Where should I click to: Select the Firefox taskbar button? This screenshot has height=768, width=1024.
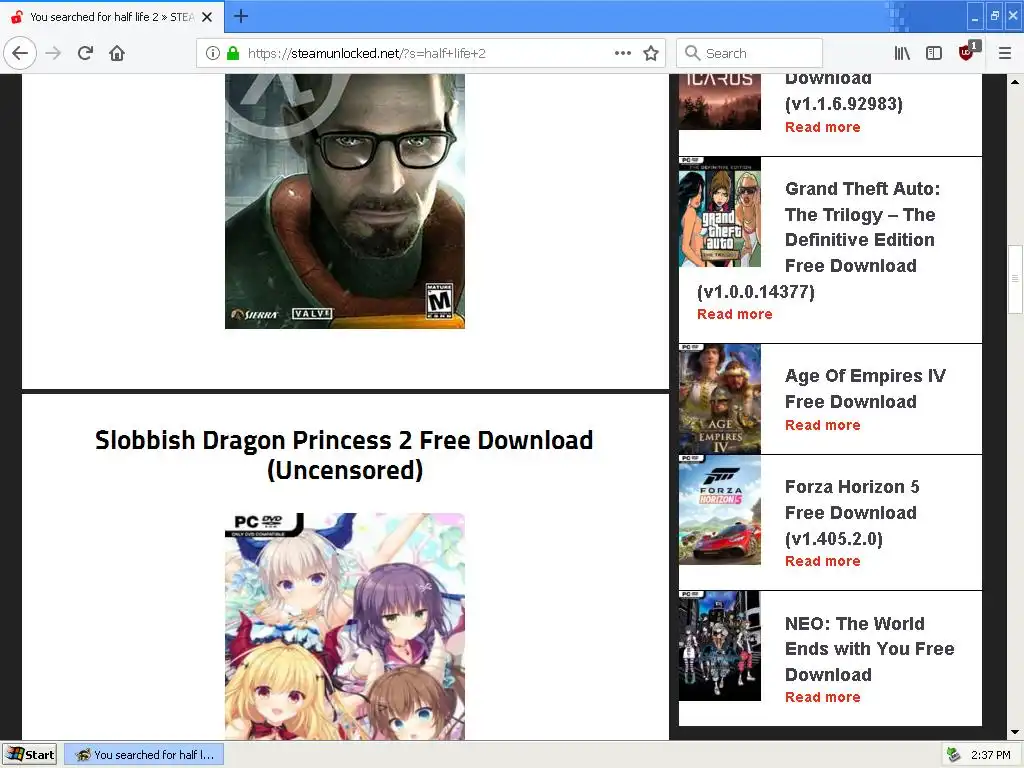pos(144,754)
